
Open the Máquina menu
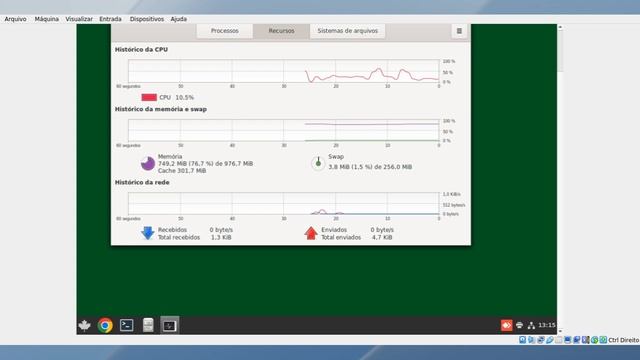tap(47, 19)
